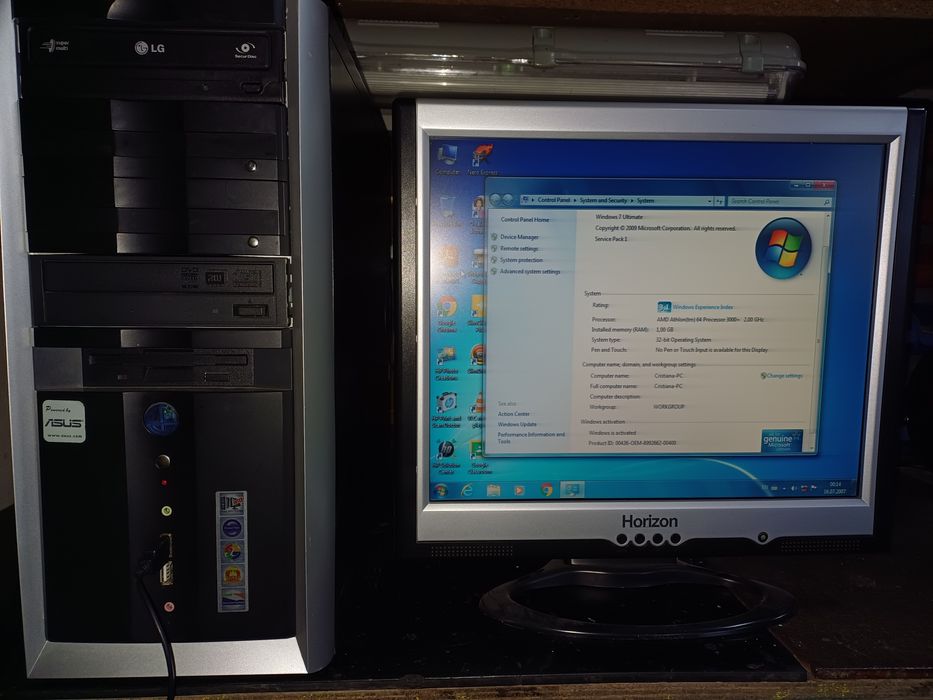Click the AMD Athlon processor value
Screen dimensions: 933x700
[710, 320]
